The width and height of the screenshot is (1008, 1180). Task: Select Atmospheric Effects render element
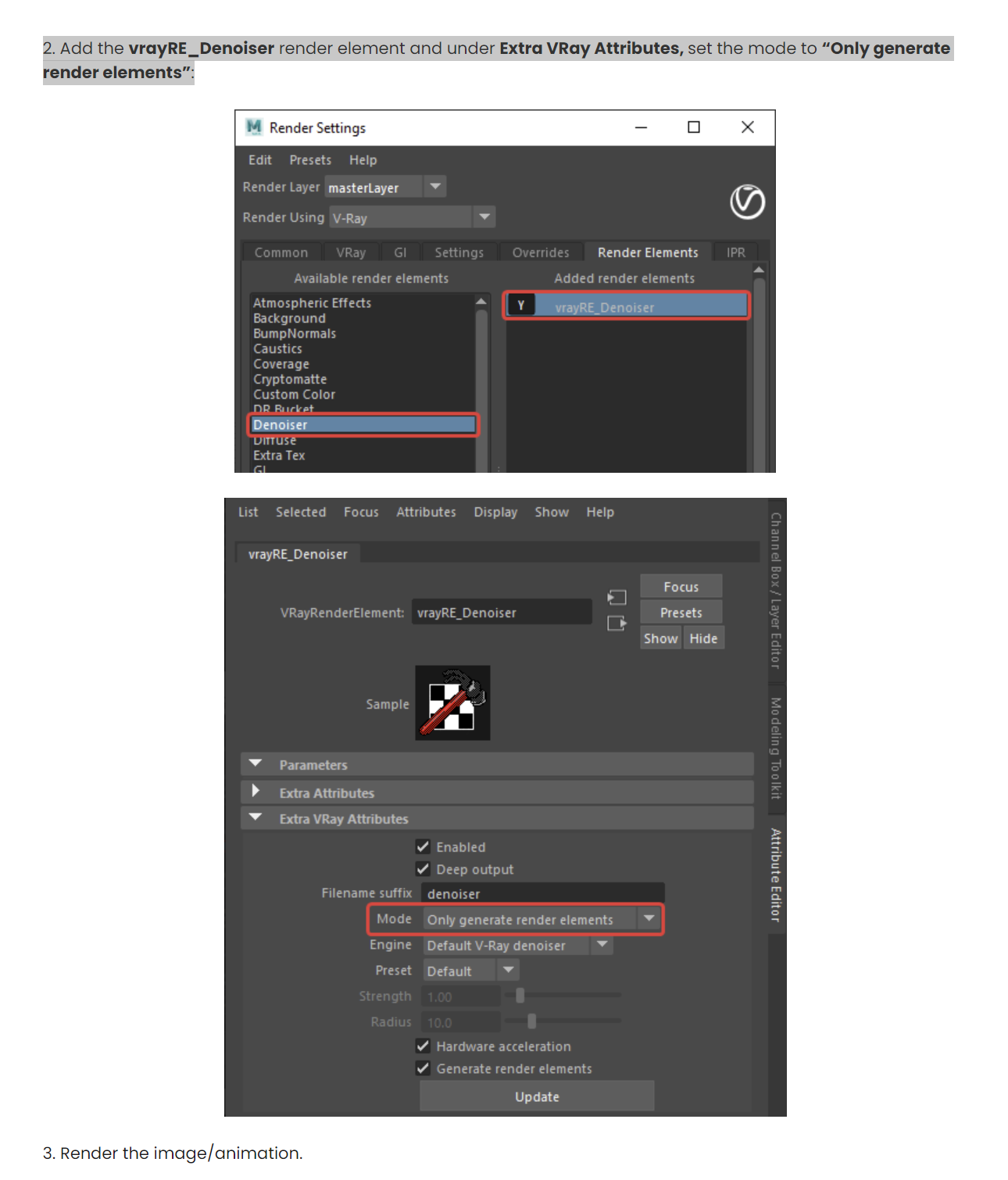click(312, 302)
